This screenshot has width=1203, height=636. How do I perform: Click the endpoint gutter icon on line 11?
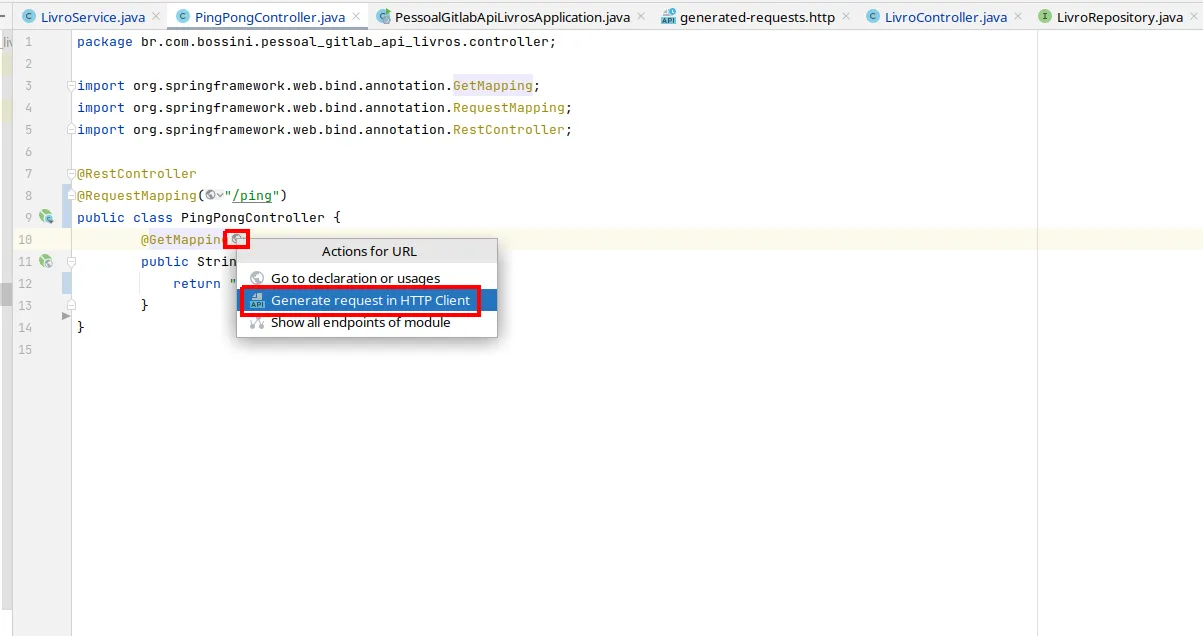45,261
